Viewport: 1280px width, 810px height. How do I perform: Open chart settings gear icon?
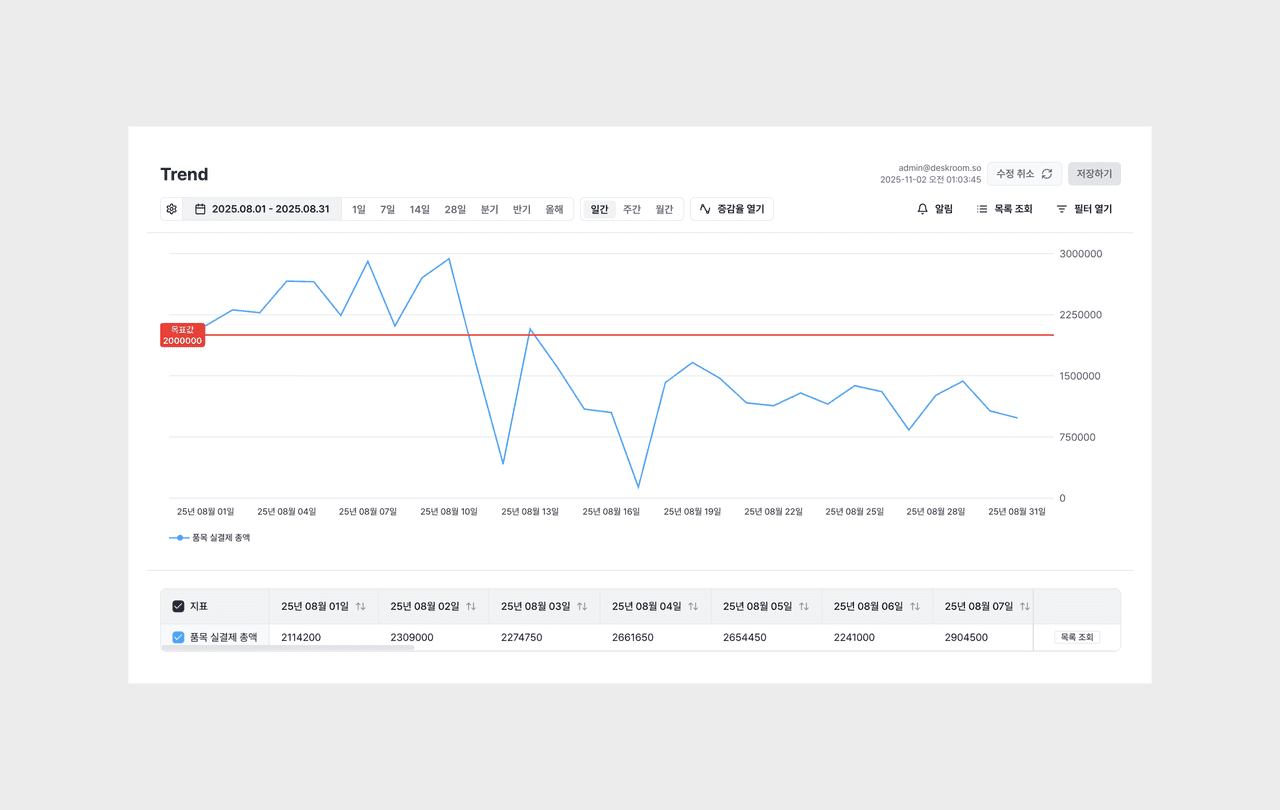pyautogui.click(x=172, y=209)
